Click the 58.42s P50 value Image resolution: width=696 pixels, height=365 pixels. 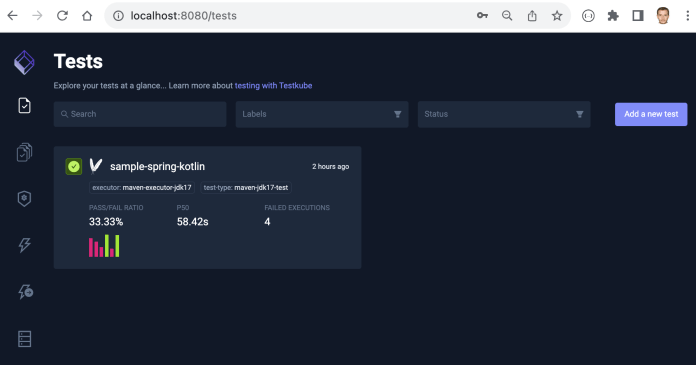point(193,222)
